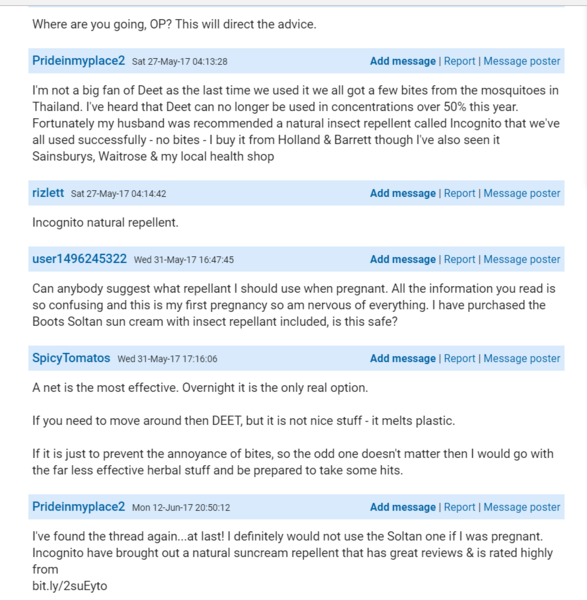Image resolution: width=587 pixels, height=600 pixels.
Task: Report rizlett's post
Action: click(x=459, y=193)
